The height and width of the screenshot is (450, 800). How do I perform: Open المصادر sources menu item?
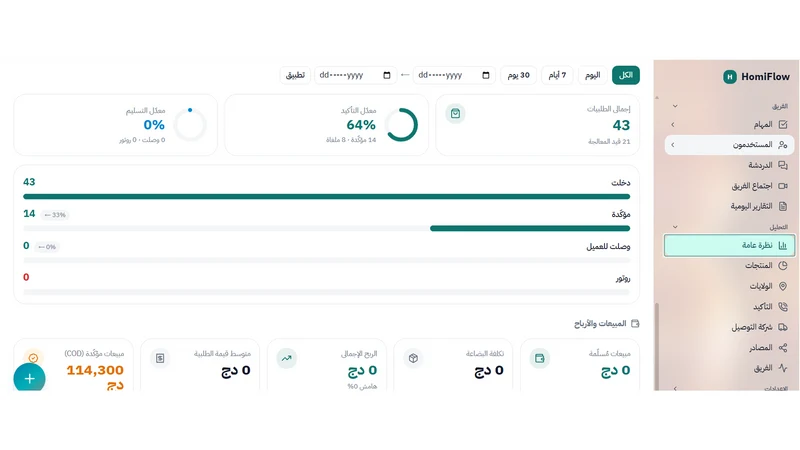pos(729,347)
